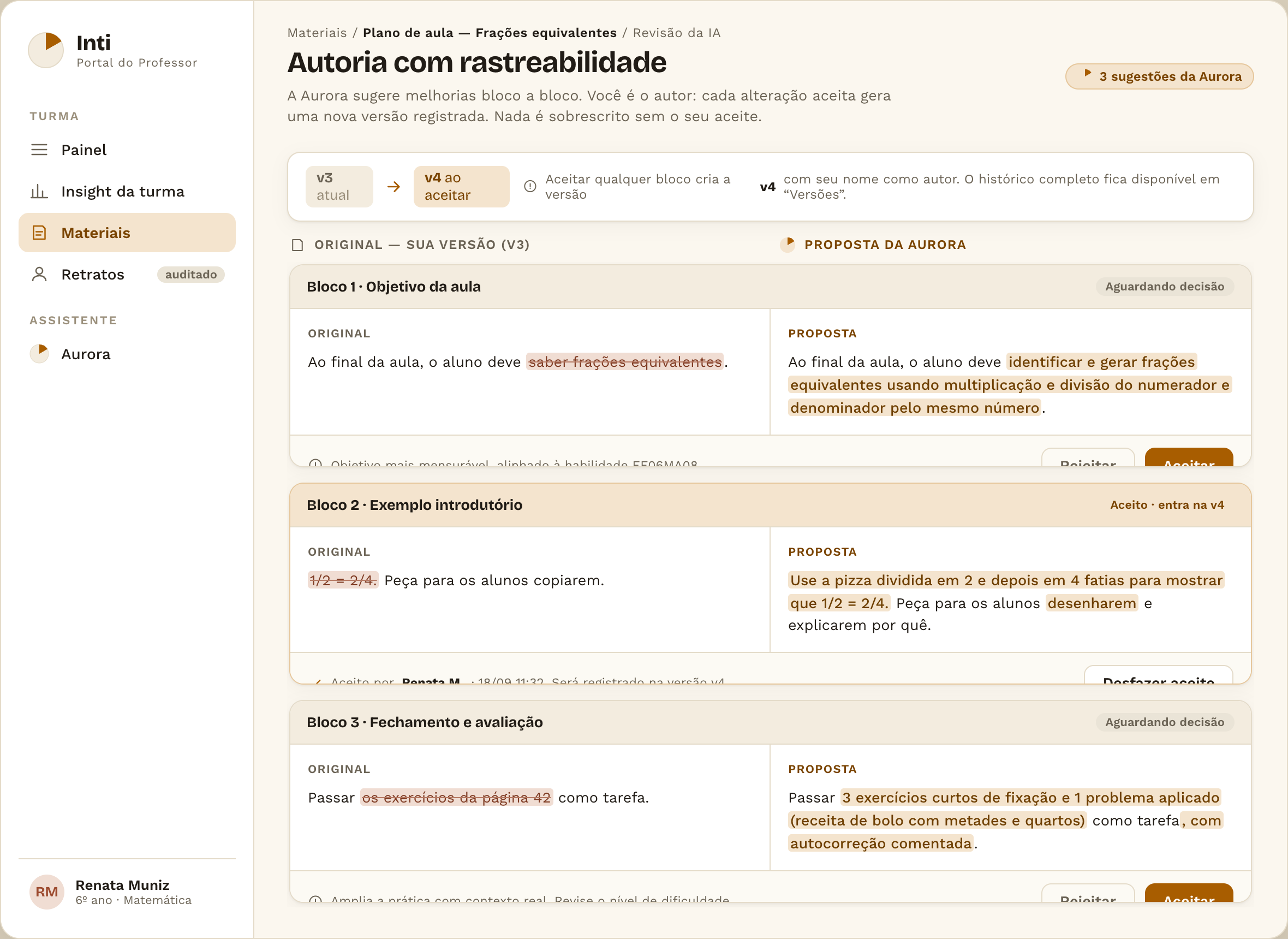1288x939 pixels.
Task: Click the 'auditado' badge next to Retratos
Action: 191,275
